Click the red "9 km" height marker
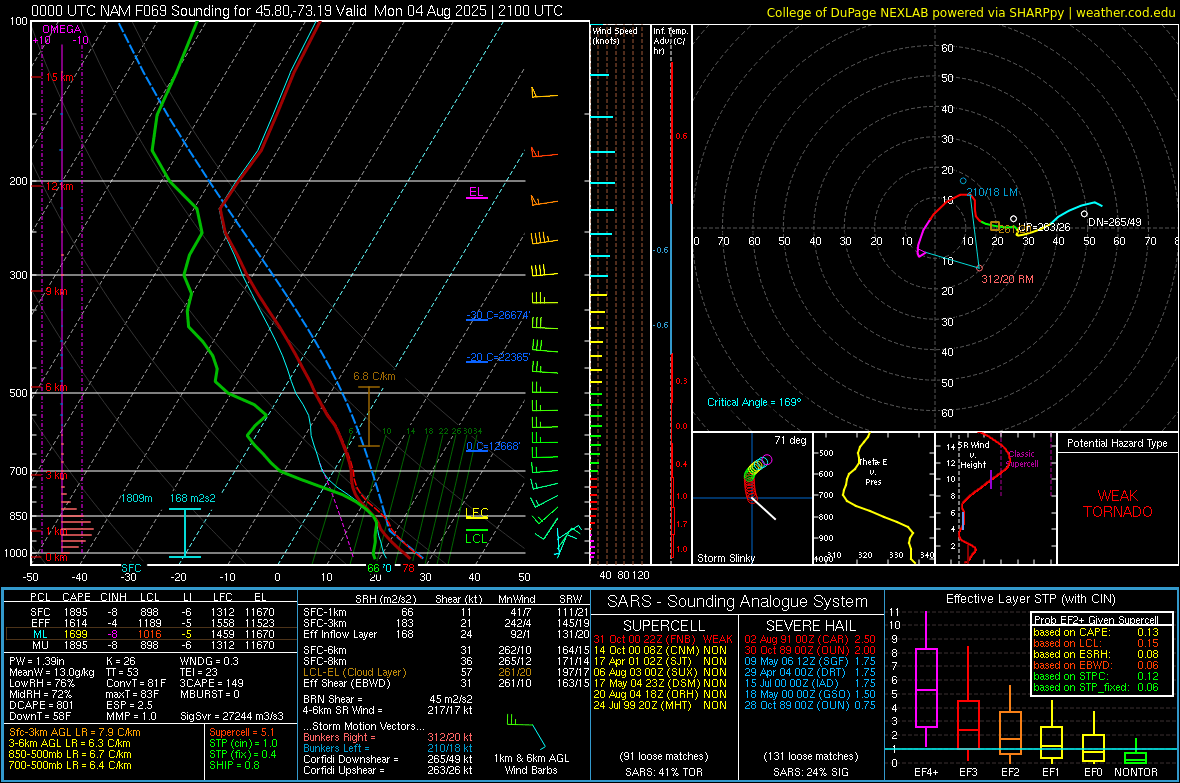 click(56, 291)
